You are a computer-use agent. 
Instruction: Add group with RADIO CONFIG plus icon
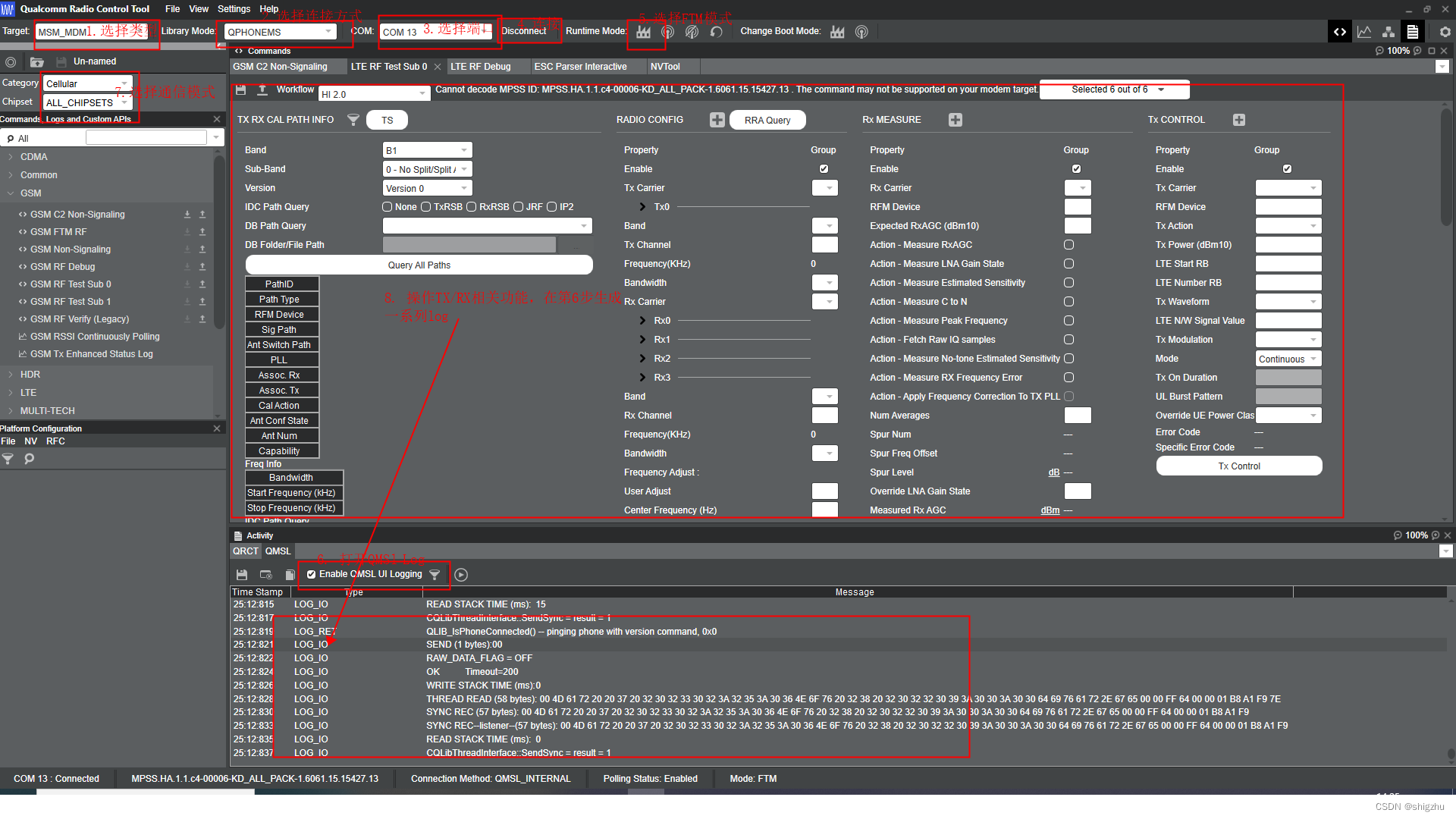point(717,120)
